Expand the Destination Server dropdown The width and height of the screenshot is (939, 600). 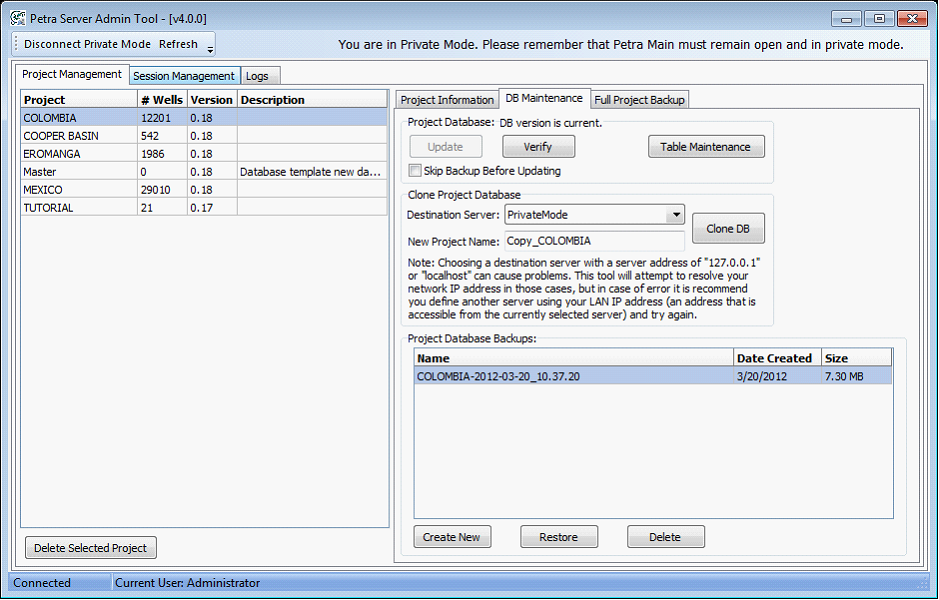(675, 214)
